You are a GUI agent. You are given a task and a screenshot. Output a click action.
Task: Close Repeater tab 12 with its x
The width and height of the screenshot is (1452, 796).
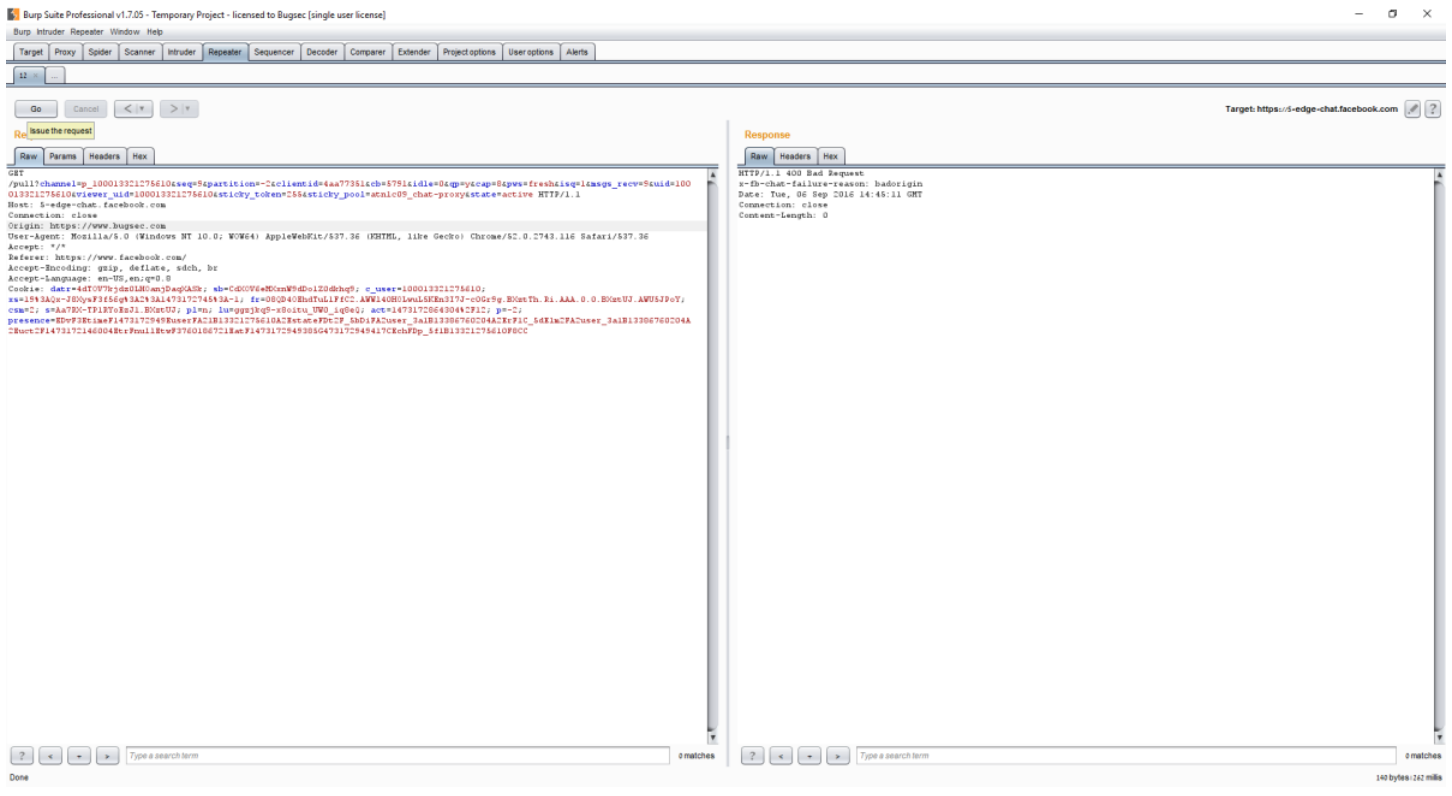(x=36, y=76)
